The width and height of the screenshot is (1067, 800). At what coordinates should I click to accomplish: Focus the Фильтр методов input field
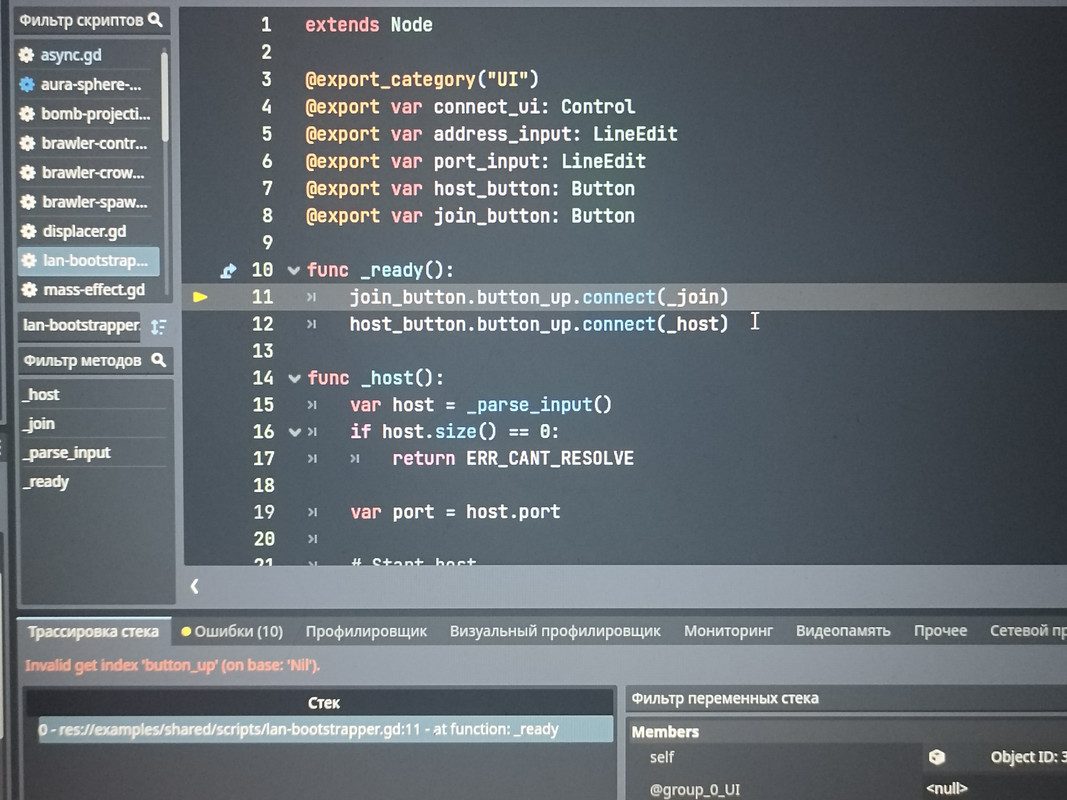point(95,361)
